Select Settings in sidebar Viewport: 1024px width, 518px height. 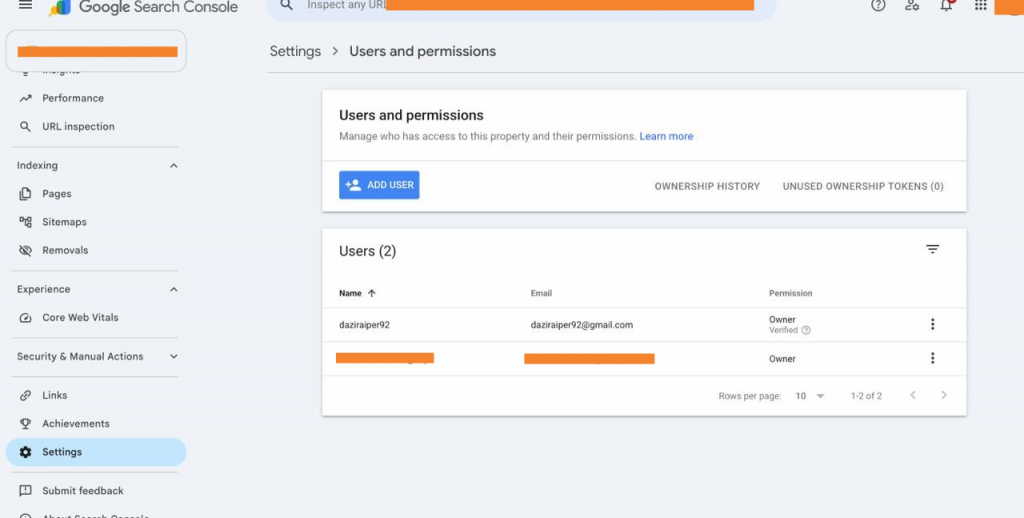point(96,452)
